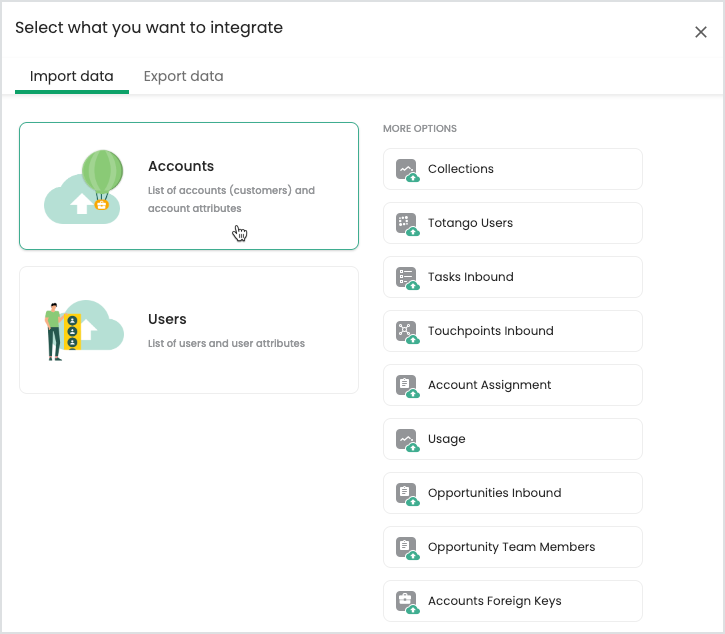Click the Touchpoints Inbound network icon

(407, 332)
